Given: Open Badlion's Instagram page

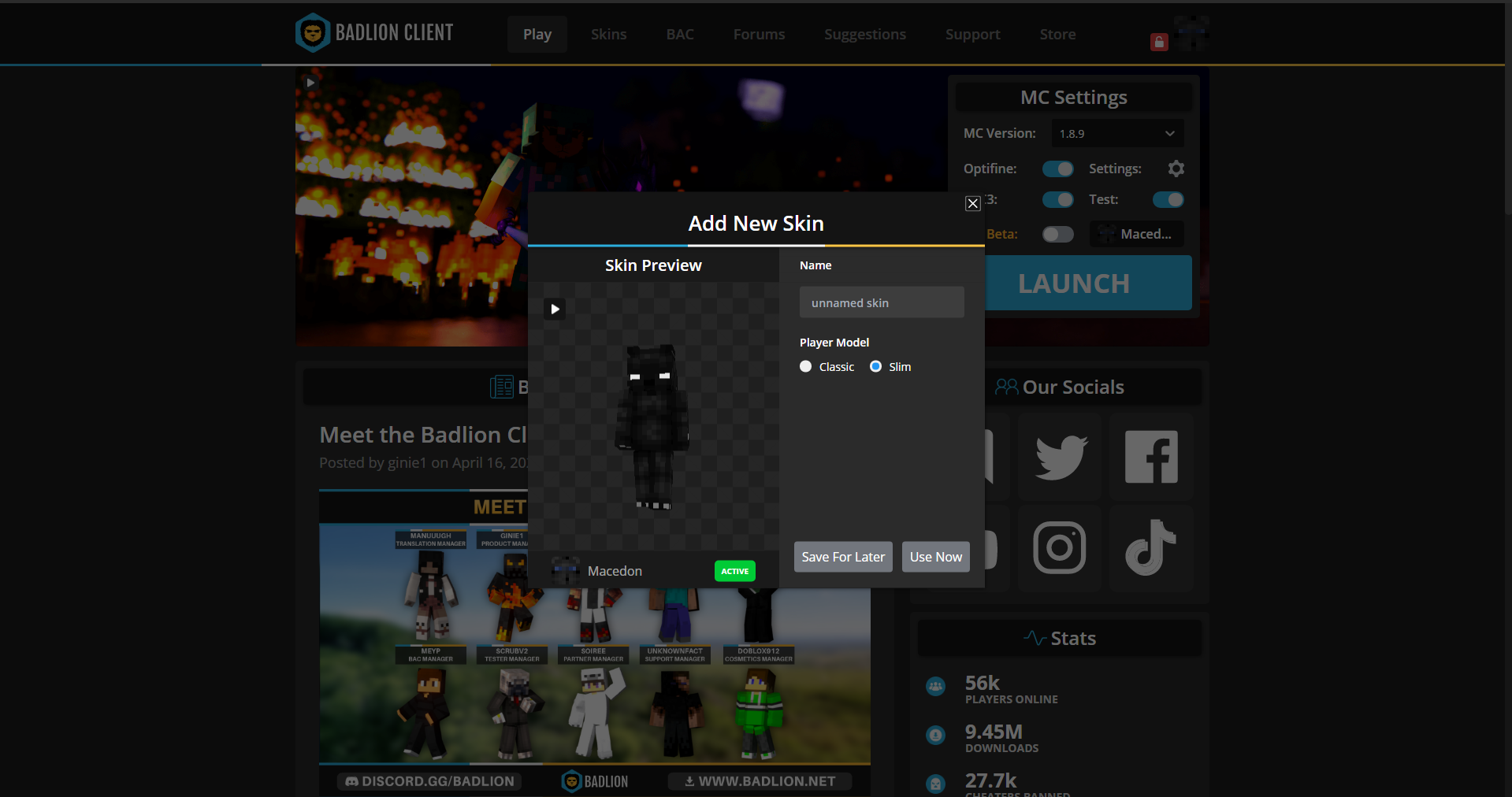Looking at the screenshot, I should [x=1060, y=549].
